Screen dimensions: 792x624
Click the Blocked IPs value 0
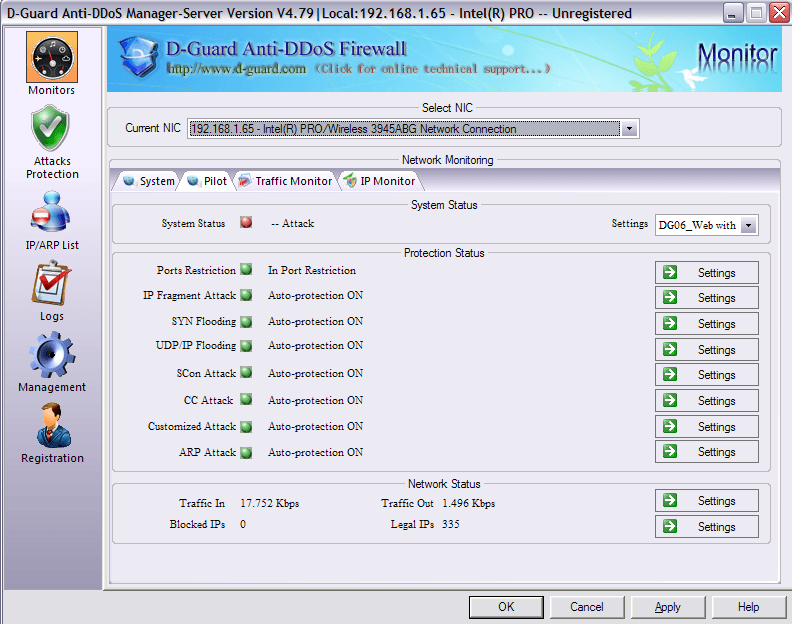[243, 524]
